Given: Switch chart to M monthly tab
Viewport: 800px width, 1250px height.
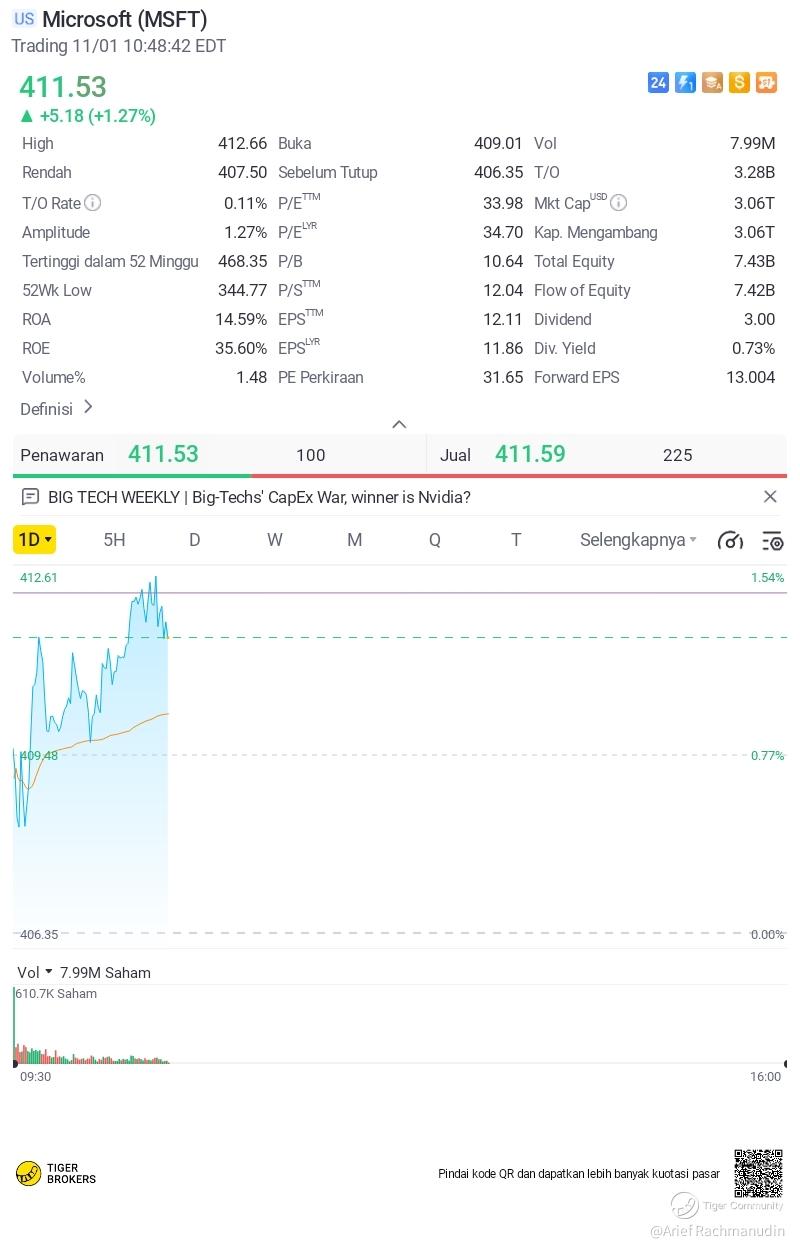Looking at the screenshot, I should click(354, 540).
